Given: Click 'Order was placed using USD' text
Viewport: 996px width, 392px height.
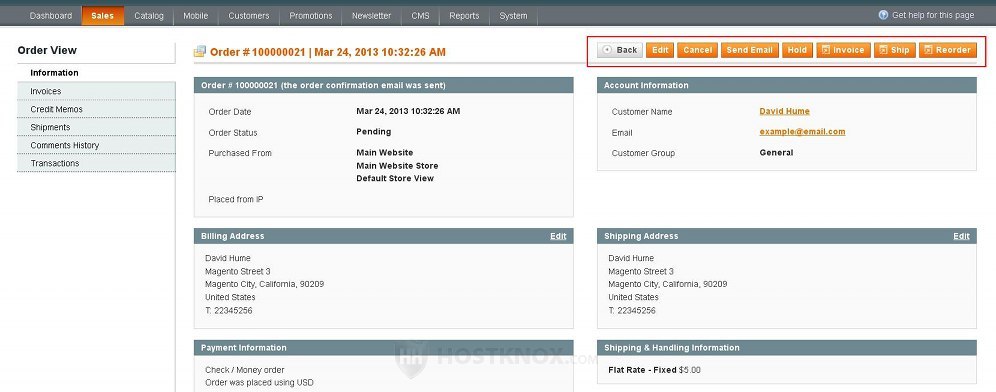Looking at the screenshot, I should pos(259,382).
